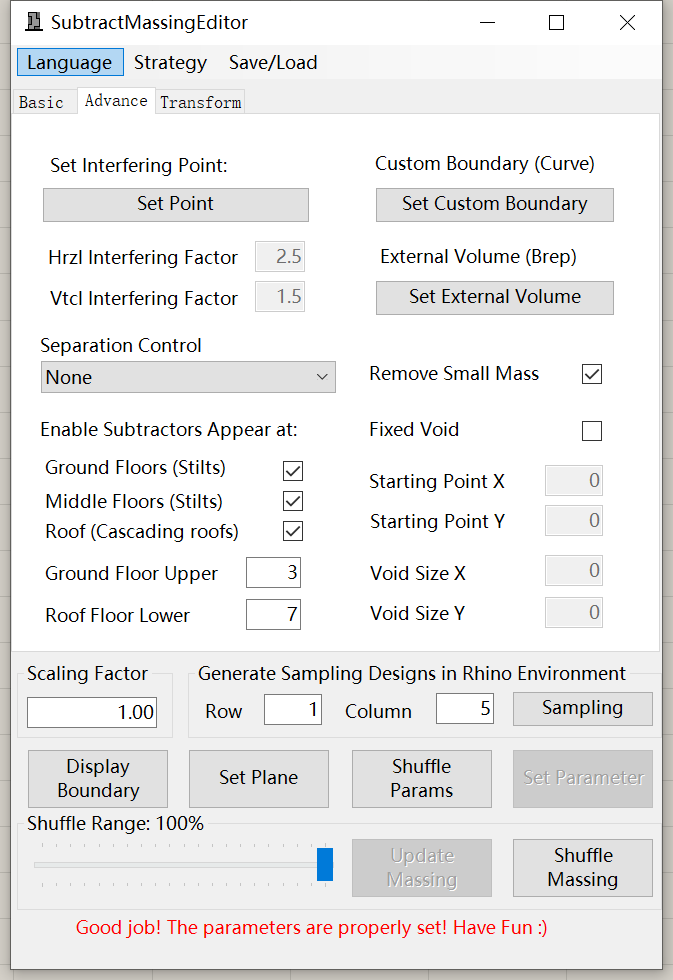Click the Sampling button

point(583,708)
